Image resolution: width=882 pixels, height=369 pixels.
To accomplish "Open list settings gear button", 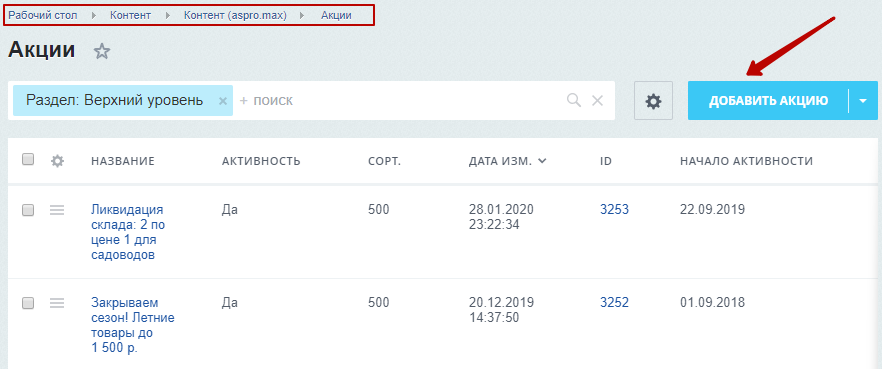I will (x=653, y=101).
